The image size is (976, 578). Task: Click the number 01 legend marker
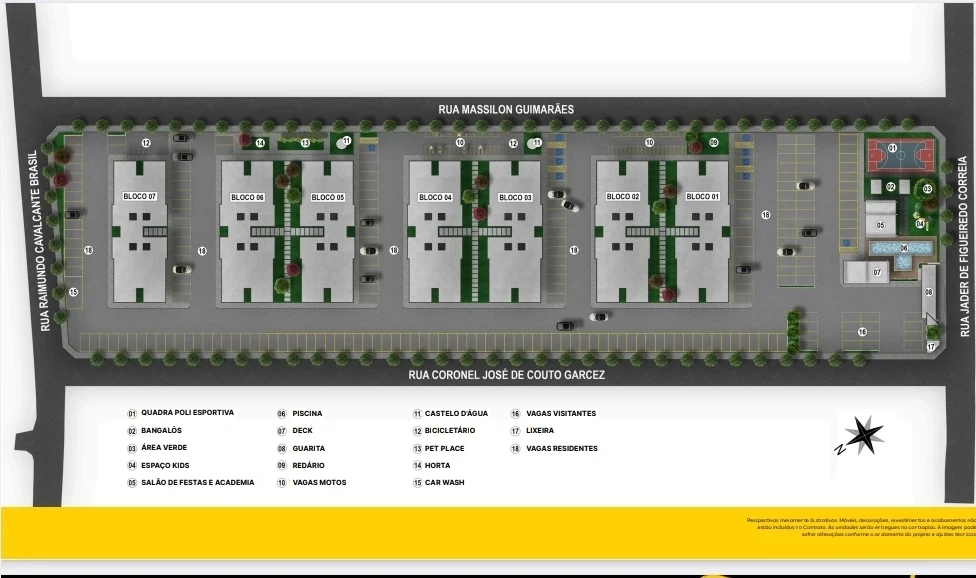(131, 413)
